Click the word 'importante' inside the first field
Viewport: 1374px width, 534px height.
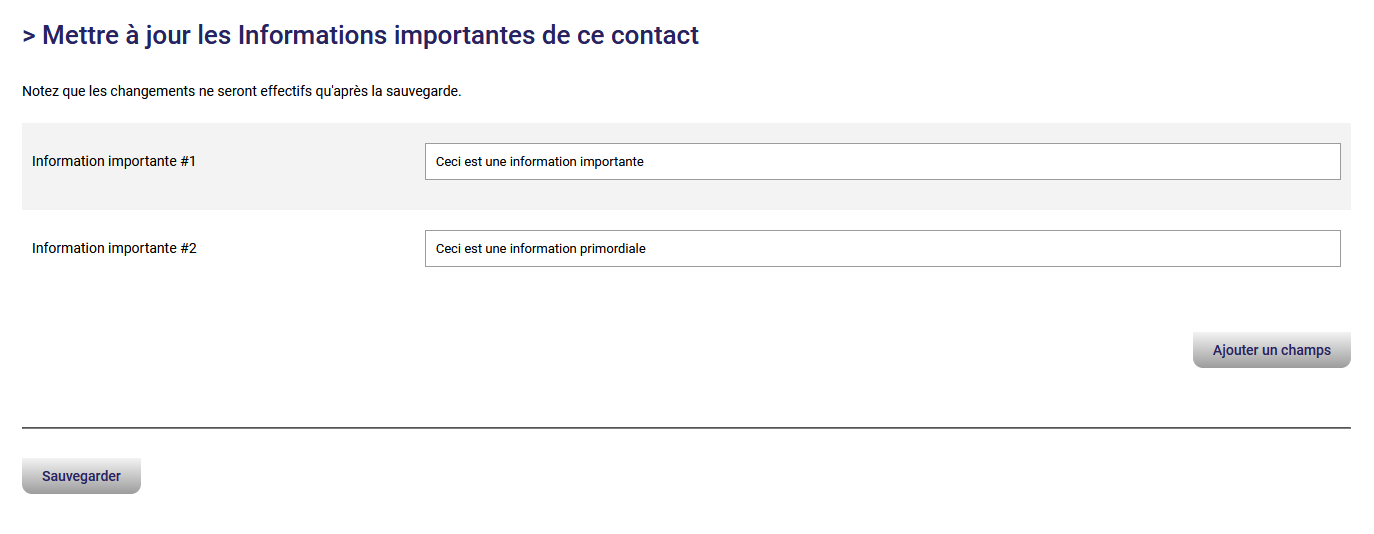[611, 161]
